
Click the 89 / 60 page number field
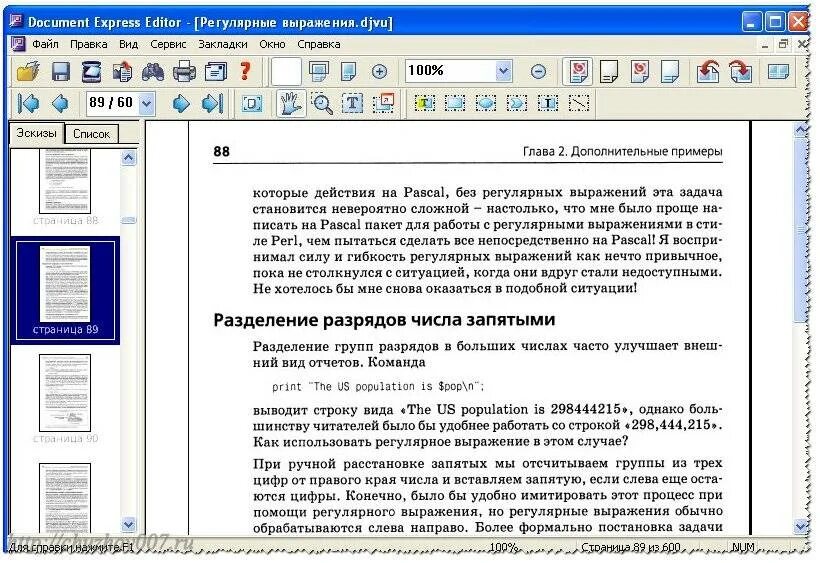coord(113,103)
